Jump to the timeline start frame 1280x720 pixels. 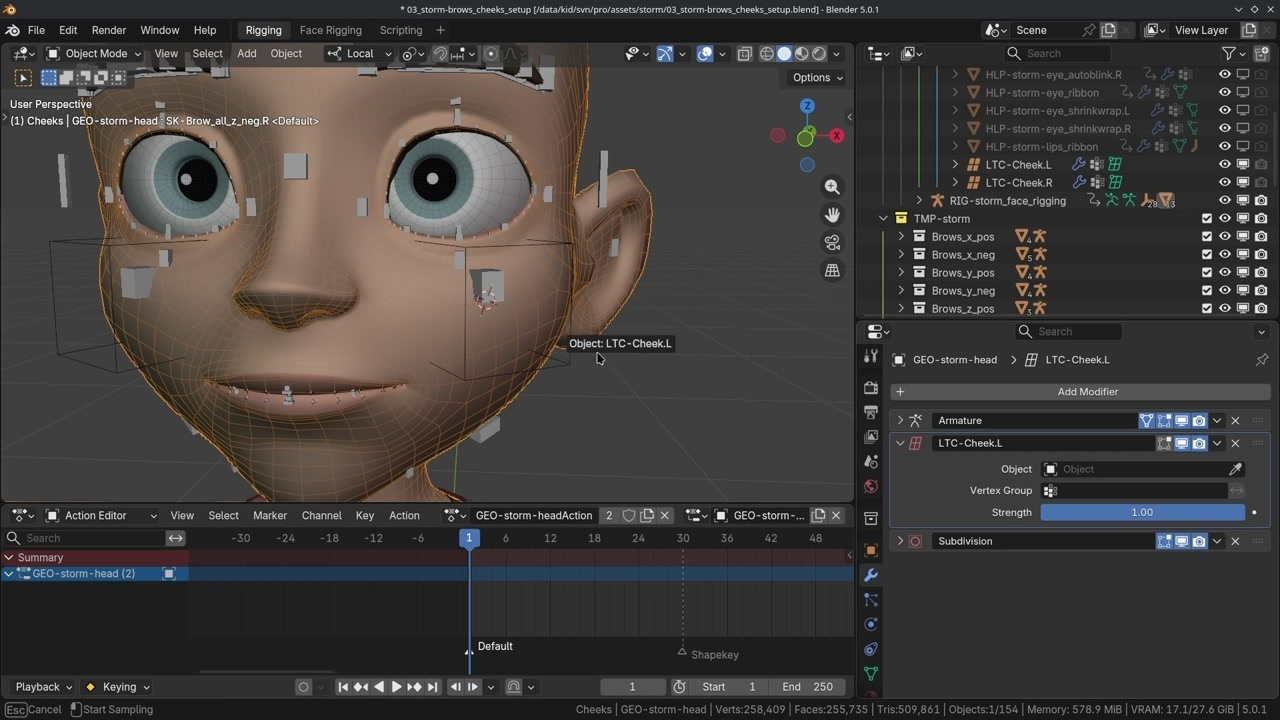coord(343,687)
